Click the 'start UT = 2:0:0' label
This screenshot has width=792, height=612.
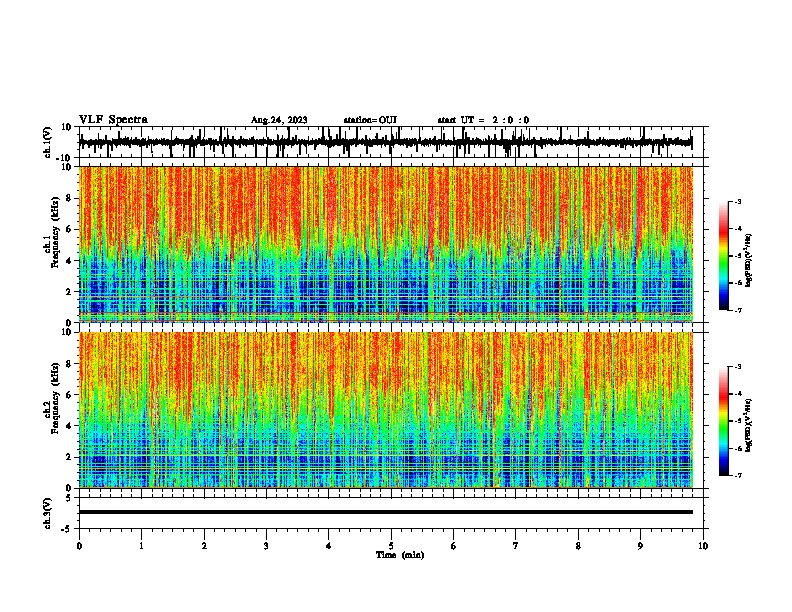(483, 120)
